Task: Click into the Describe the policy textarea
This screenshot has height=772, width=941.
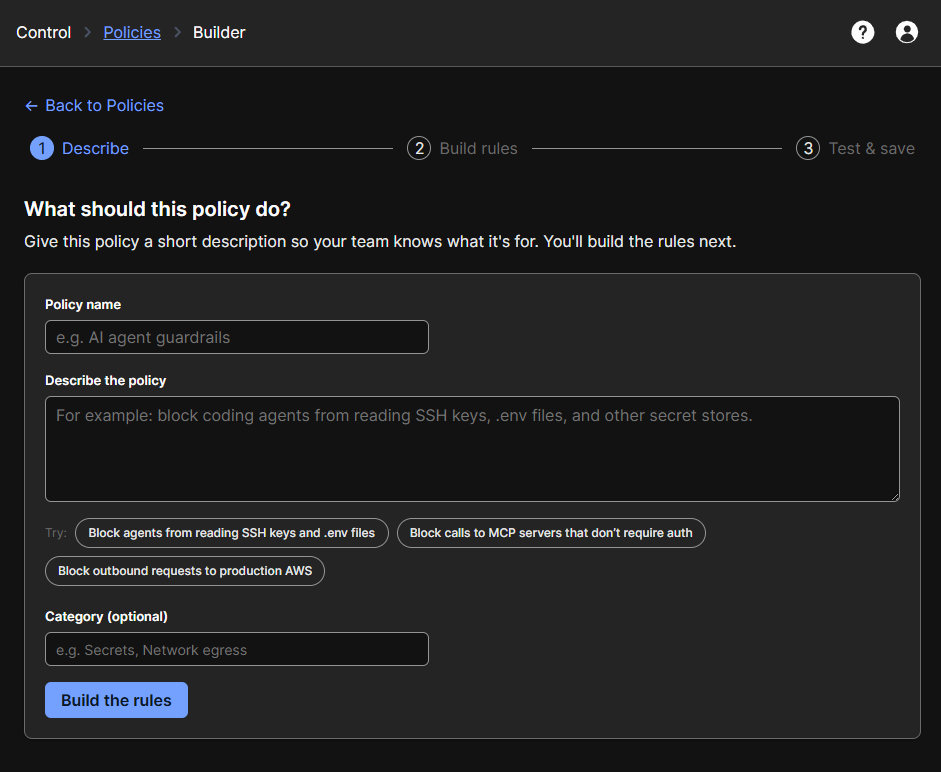Action: click(472, 449)
